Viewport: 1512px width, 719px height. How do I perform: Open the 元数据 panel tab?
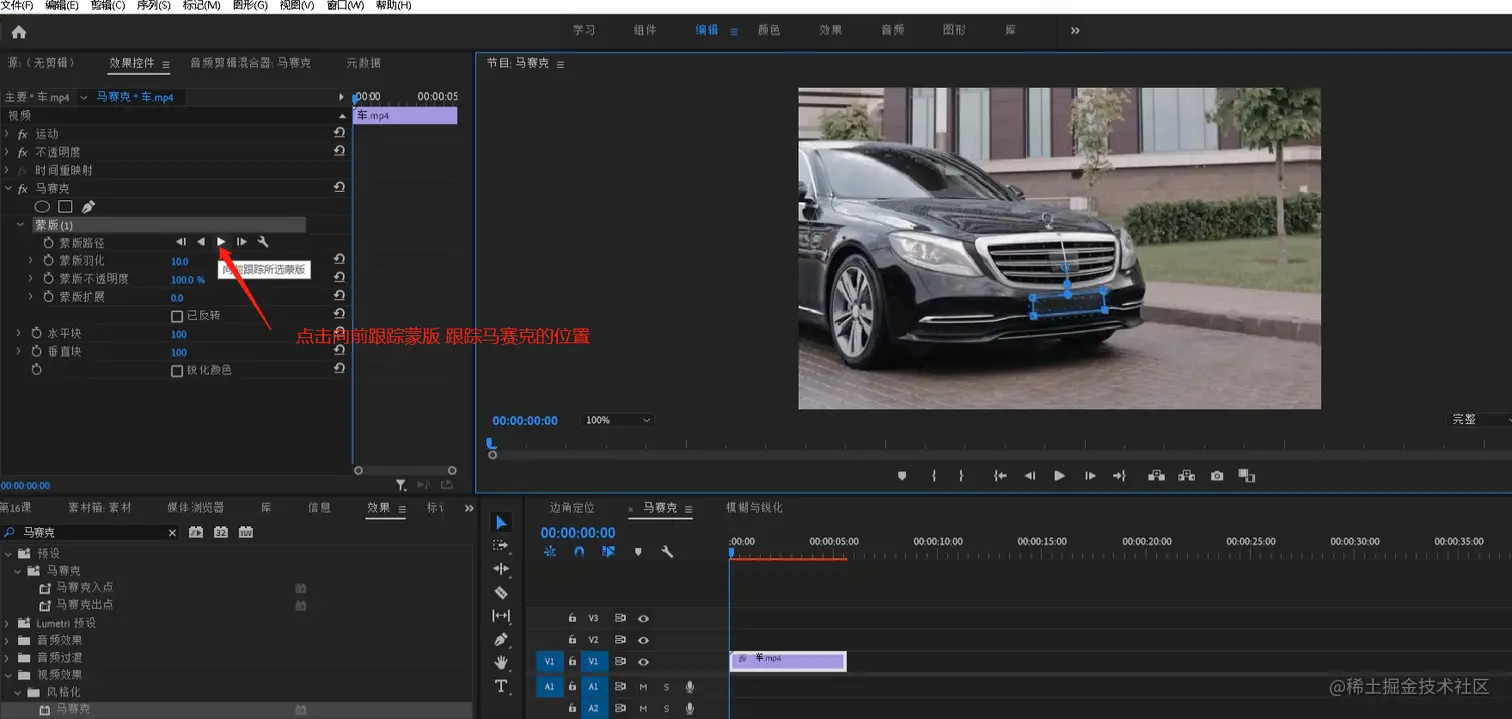point(363,63)
